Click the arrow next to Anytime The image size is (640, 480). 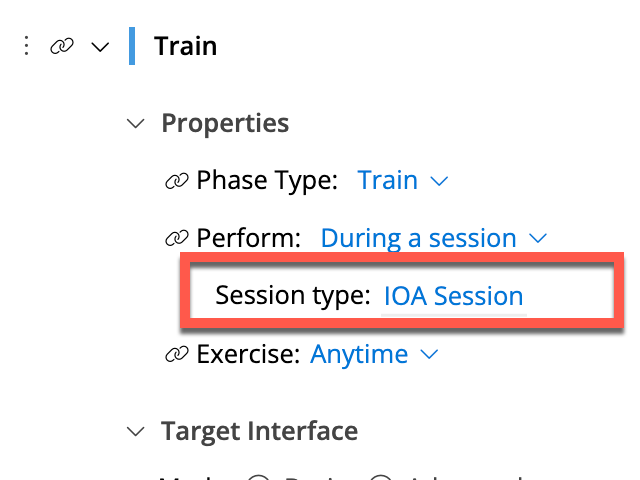pyautogui.click(x=429, y=354)
